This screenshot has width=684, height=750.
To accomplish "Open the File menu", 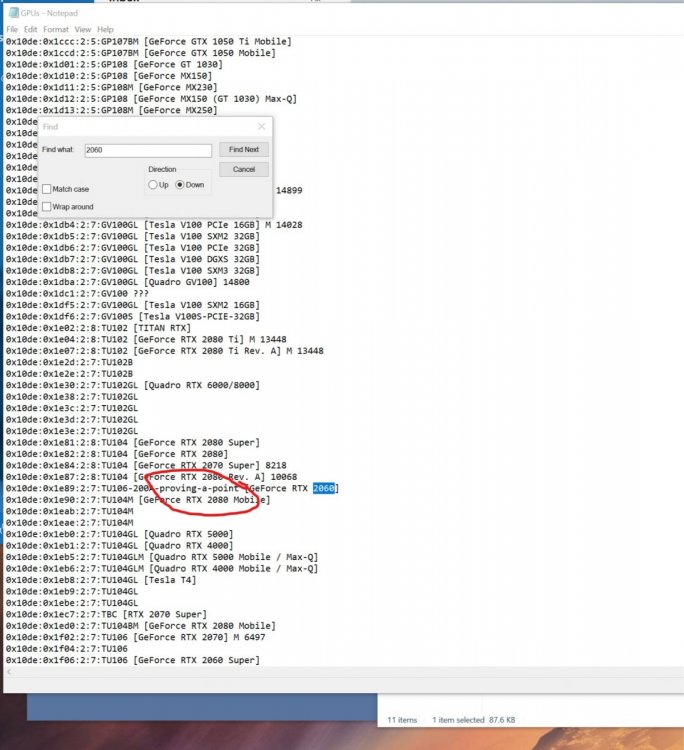I will coord(13,30).
